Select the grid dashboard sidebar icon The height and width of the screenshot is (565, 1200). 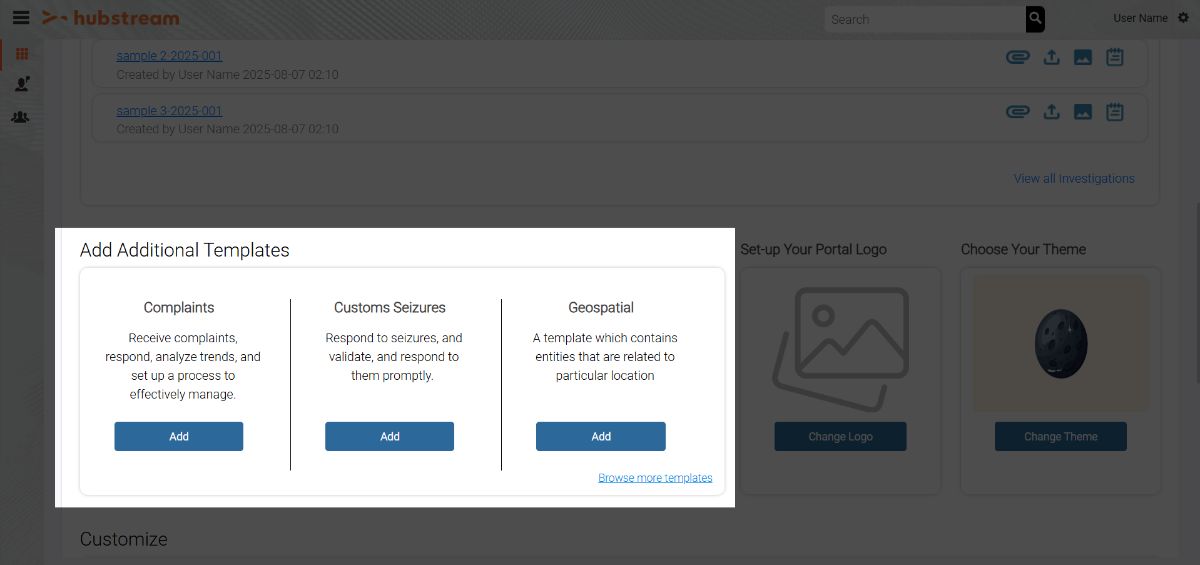pyautogui.click(x=21, y=55)
